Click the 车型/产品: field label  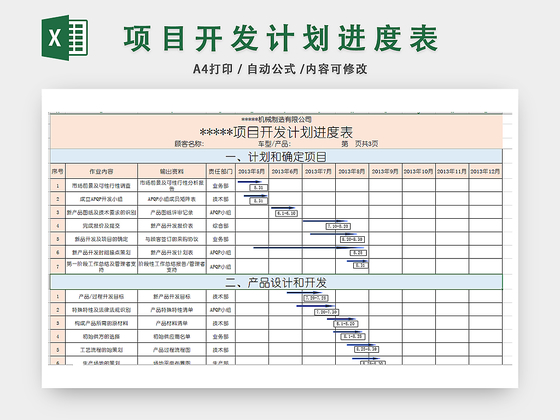(x=274, y=144)
